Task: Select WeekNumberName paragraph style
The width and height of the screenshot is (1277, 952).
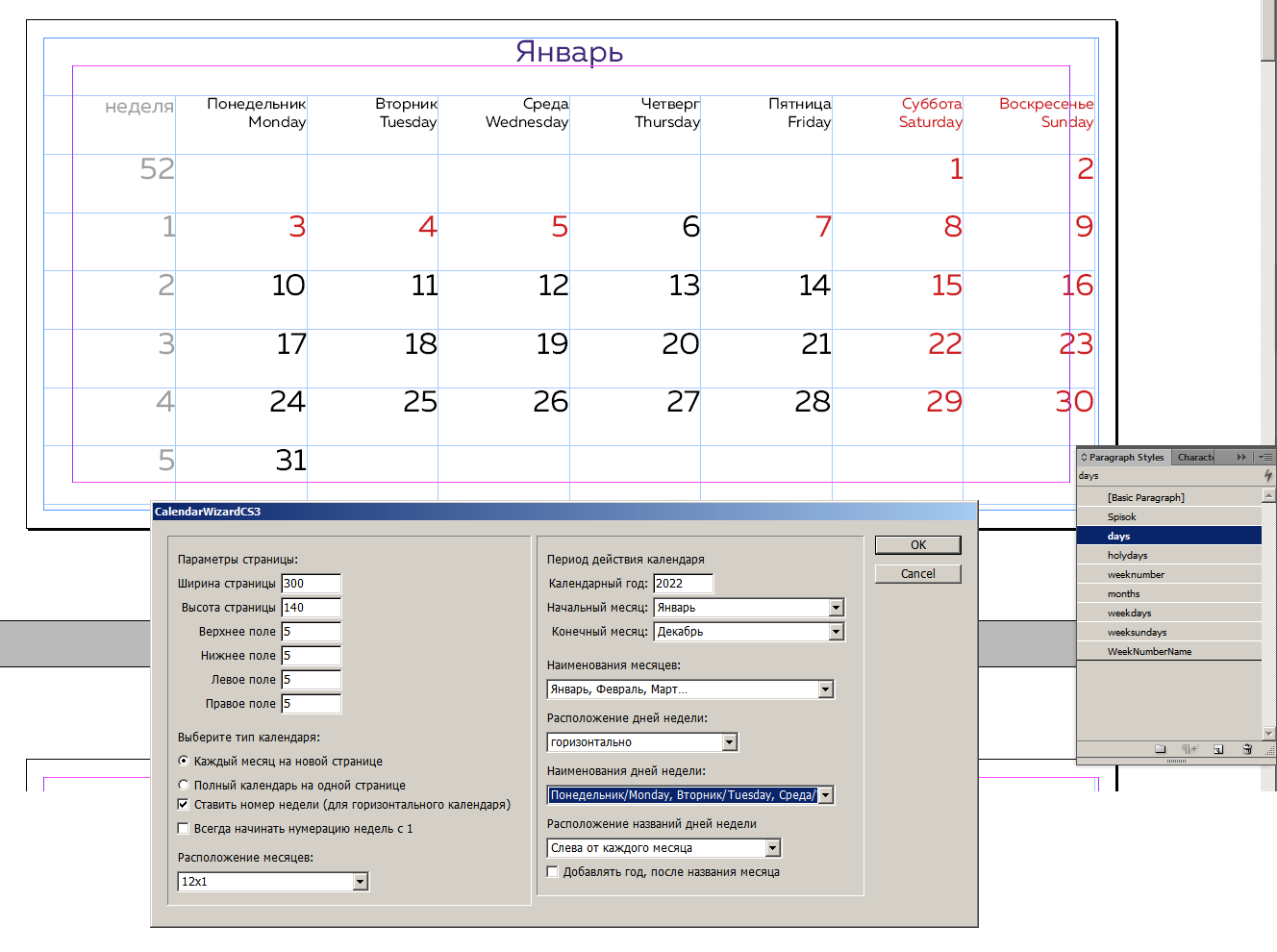Action: pos(1169,651)
